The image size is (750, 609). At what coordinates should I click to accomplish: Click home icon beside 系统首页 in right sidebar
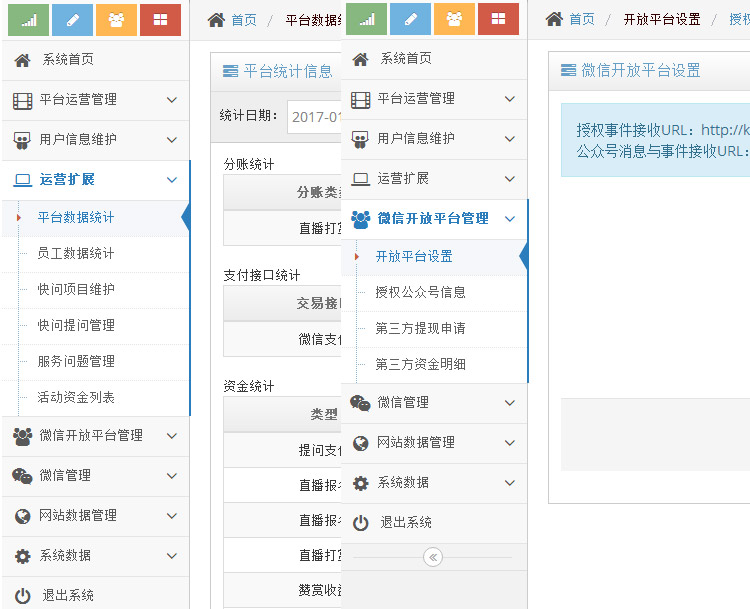(360, 59)
